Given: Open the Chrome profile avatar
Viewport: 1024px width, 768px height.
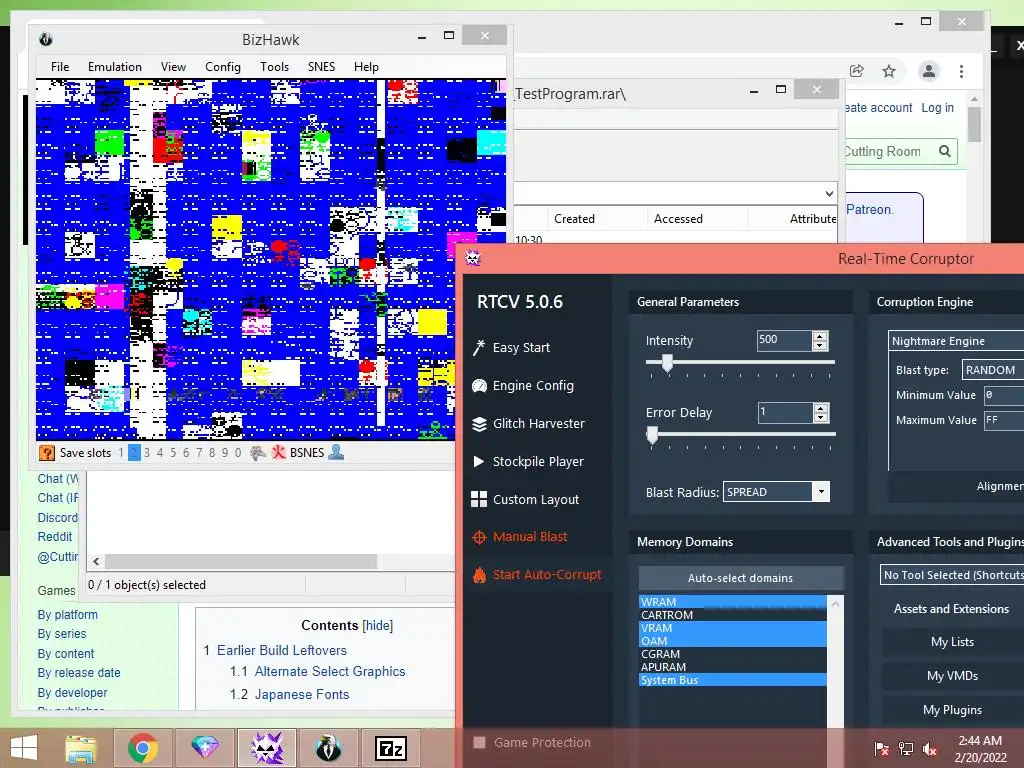Looking at the screenshot, I should [x=929, y=71].
